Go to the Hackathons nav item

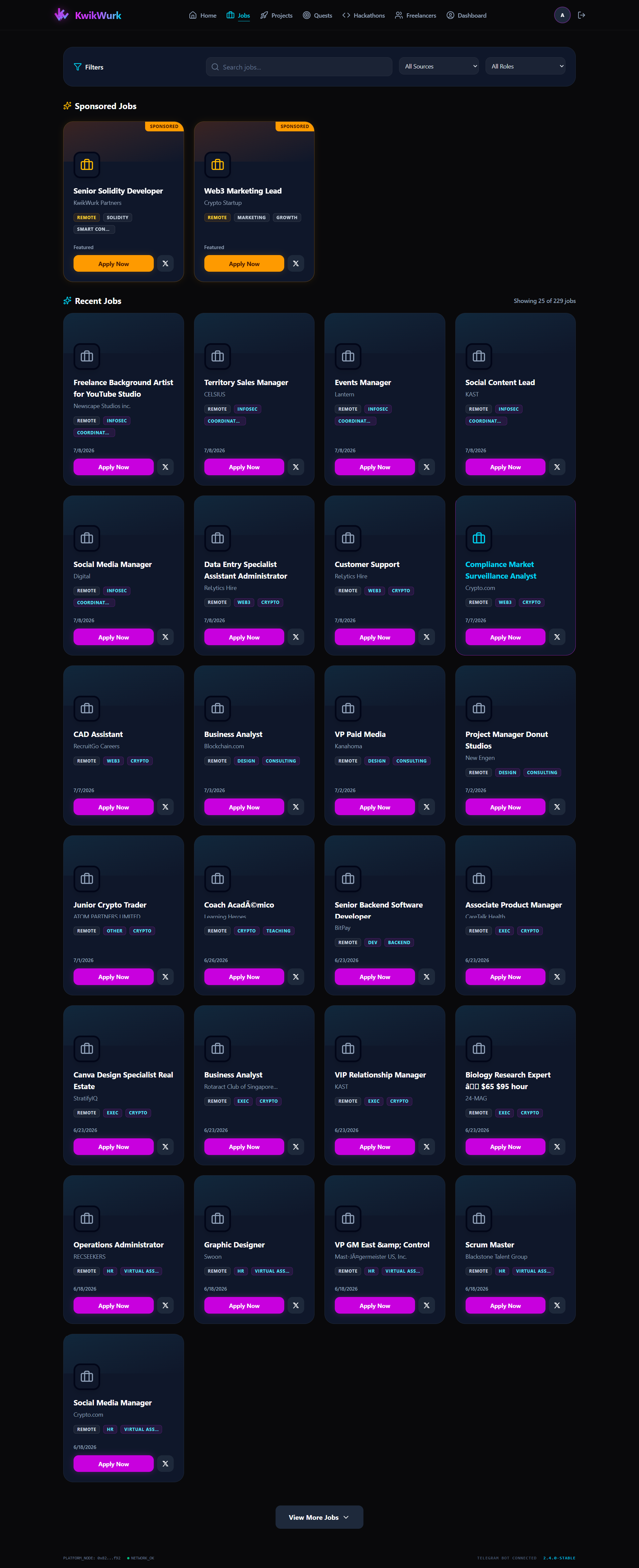point(363,15)
